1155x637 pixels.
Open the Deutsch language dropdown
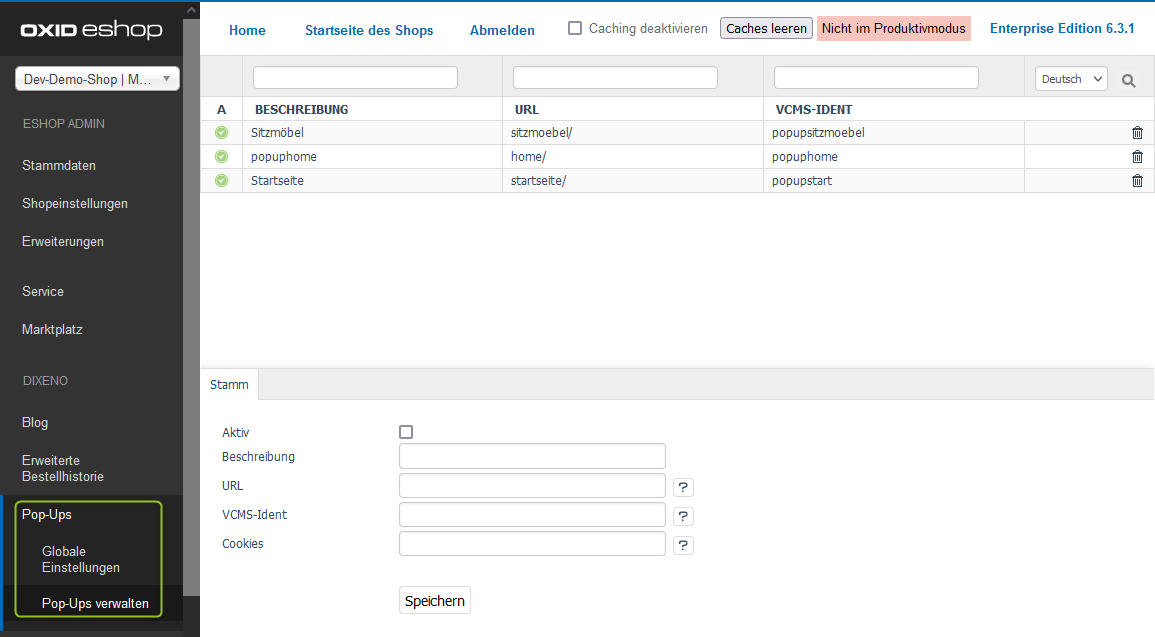1071,79
